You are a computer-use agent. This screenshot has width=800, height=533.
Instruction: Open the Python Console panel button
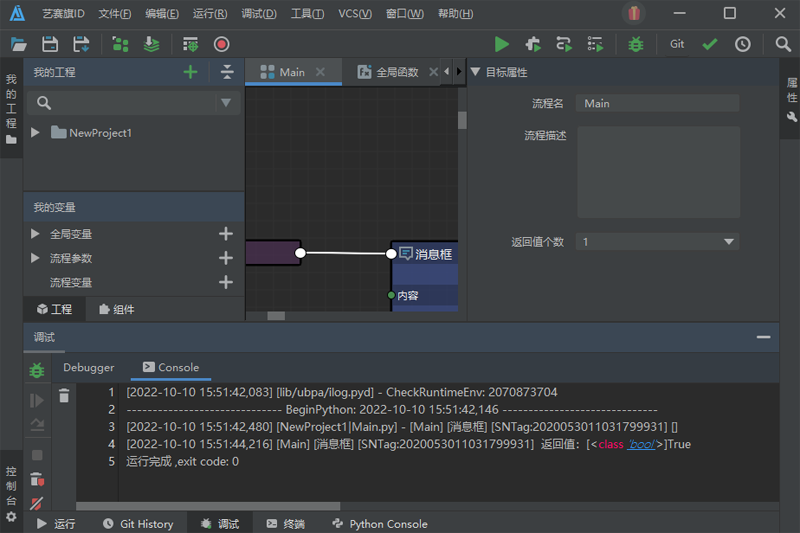point(380,524)
